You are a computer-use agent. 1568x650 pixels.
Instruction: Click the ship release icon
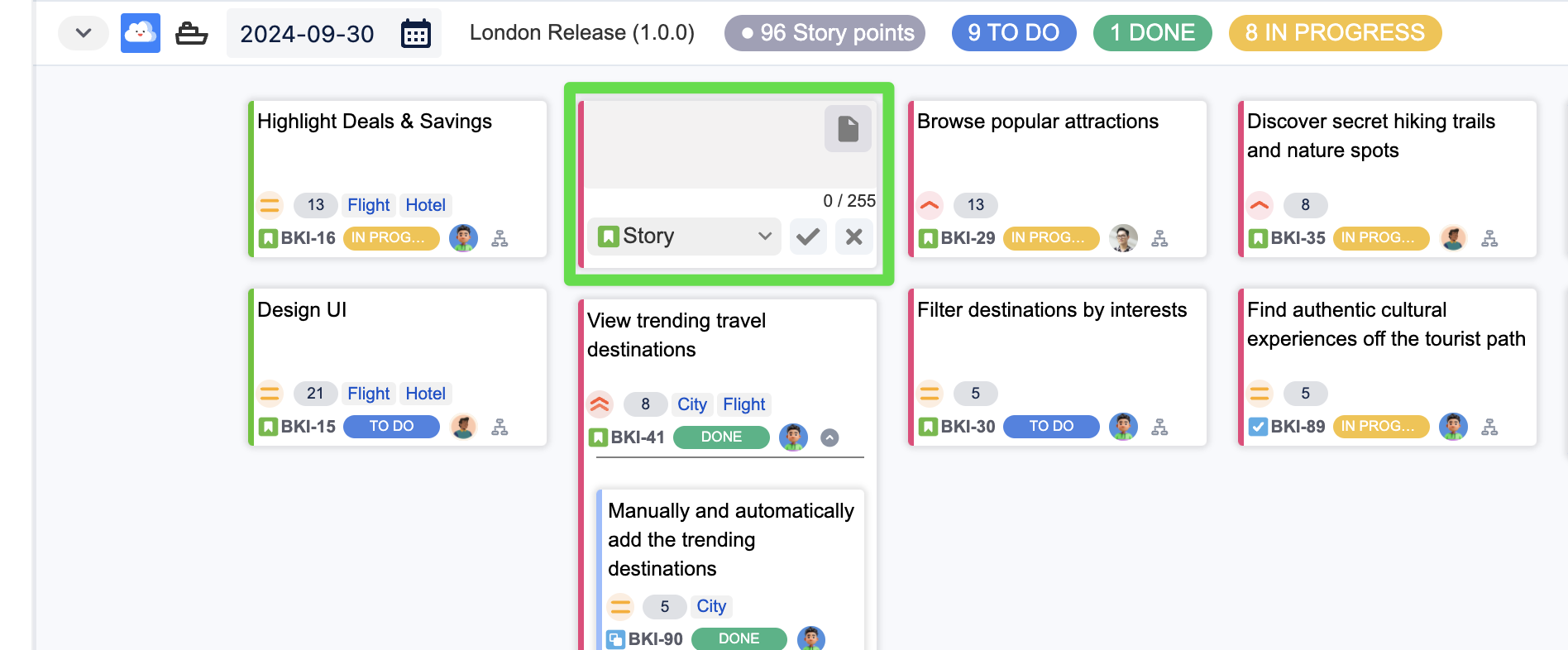coord(192,34)
